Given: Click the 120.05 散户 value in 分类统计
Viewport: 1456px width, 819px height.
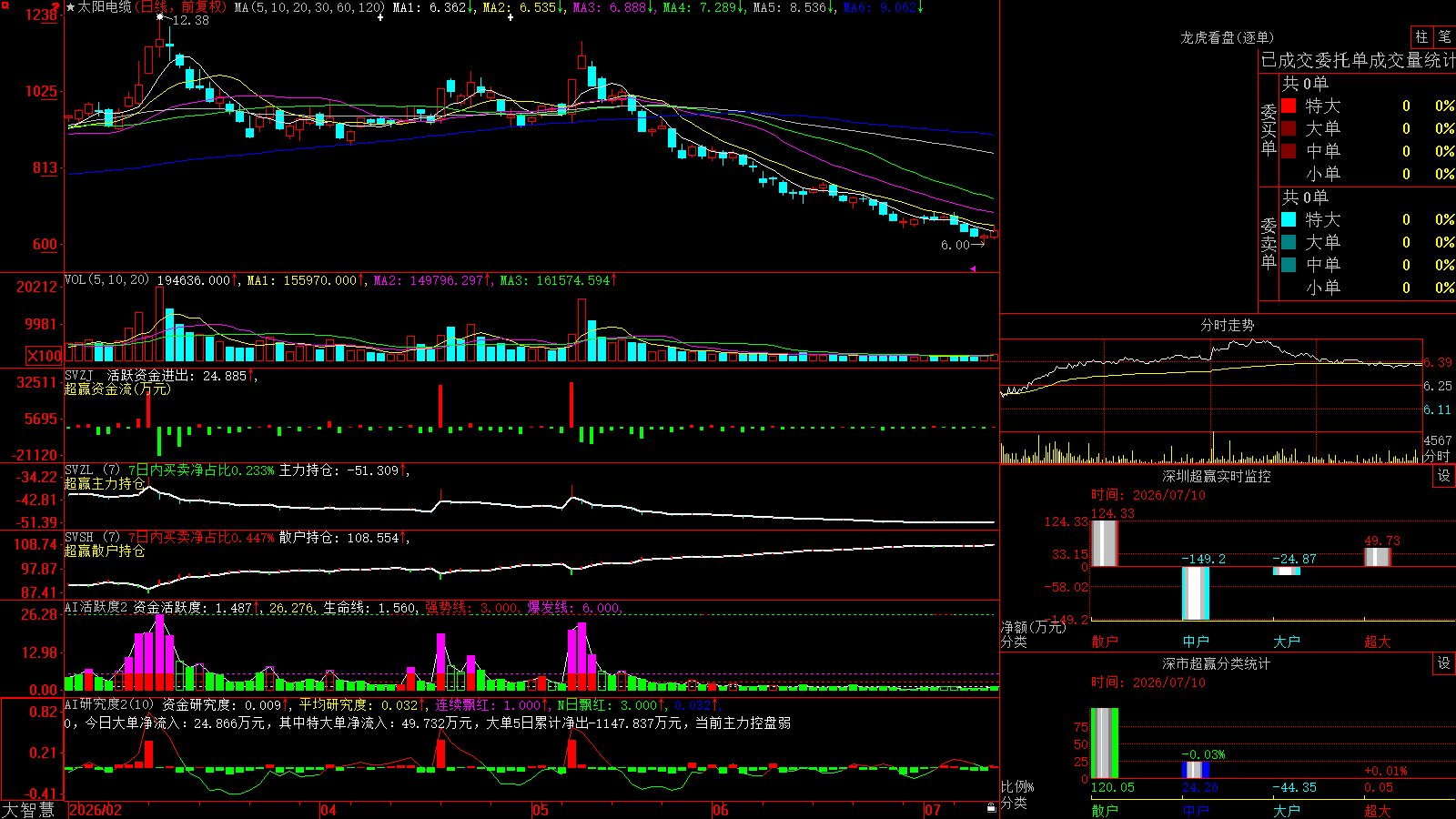Looking at the screenshot, I should click(x=1114, y=787).
